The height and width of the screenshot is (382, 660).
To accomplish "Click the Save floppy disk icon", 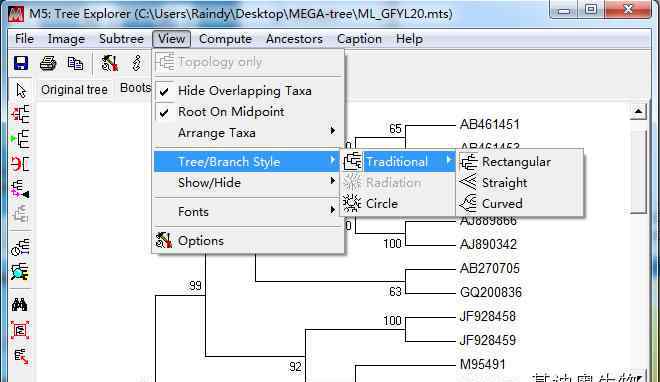I will (x=21, y=63).
